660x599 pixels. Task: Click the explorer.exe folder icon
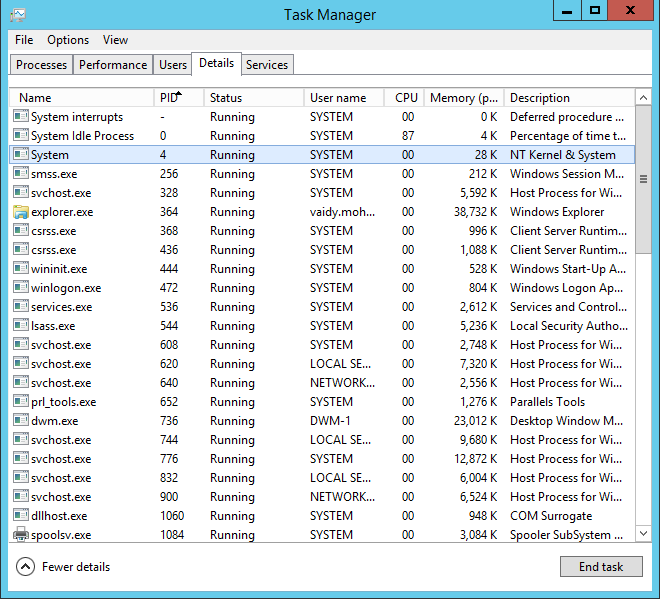click(21, 212)
